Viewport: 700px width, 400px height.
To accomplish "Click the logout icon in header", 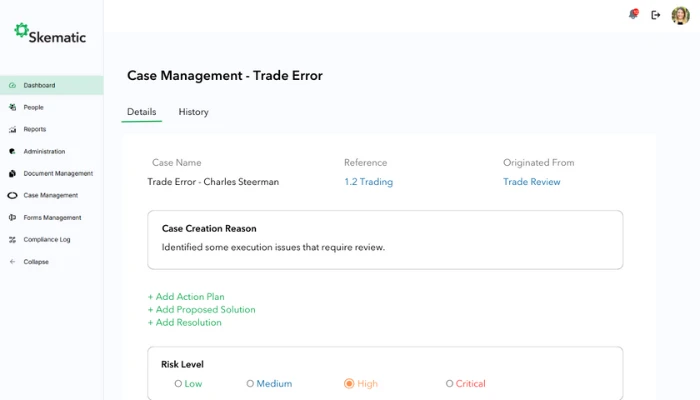I will pyautogui.click(x=656, y=15).
